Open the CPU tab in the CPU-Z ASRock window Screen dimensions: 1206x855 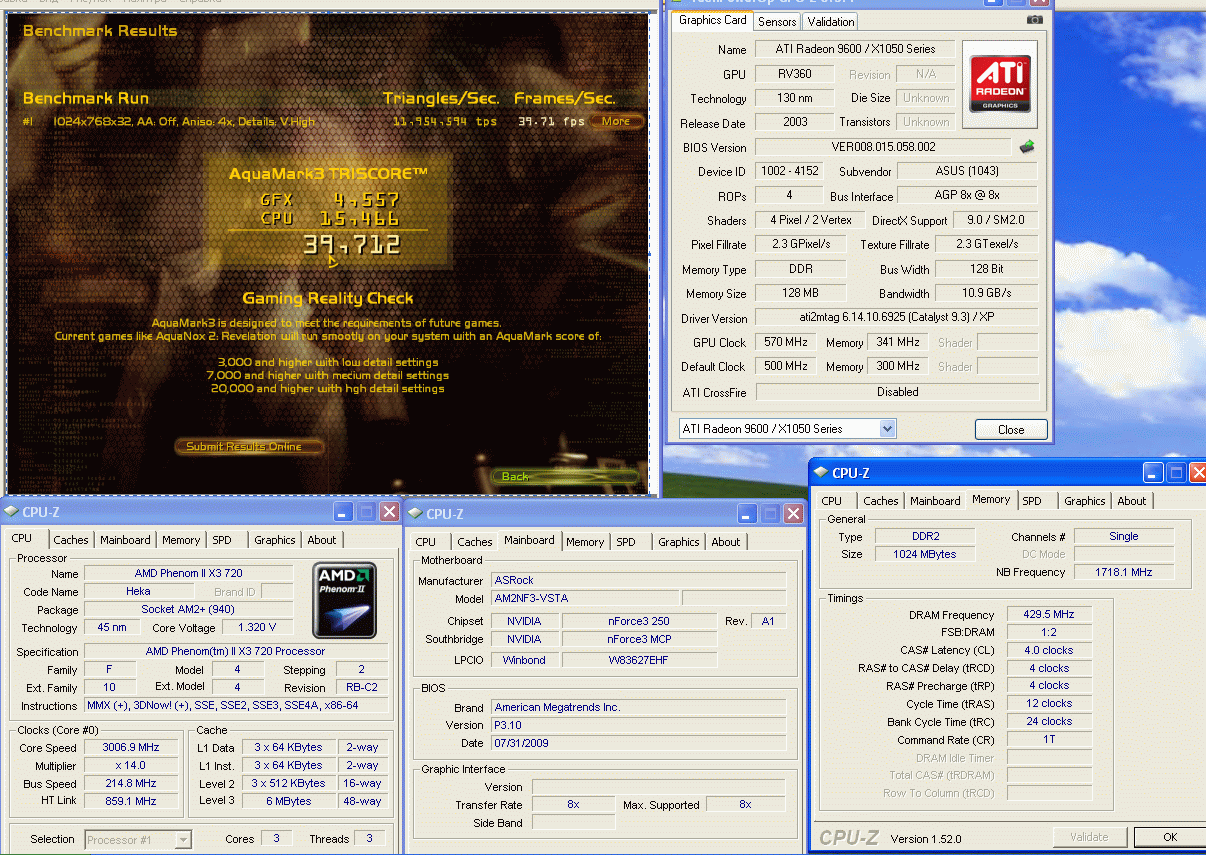click(x=426, y=542)
